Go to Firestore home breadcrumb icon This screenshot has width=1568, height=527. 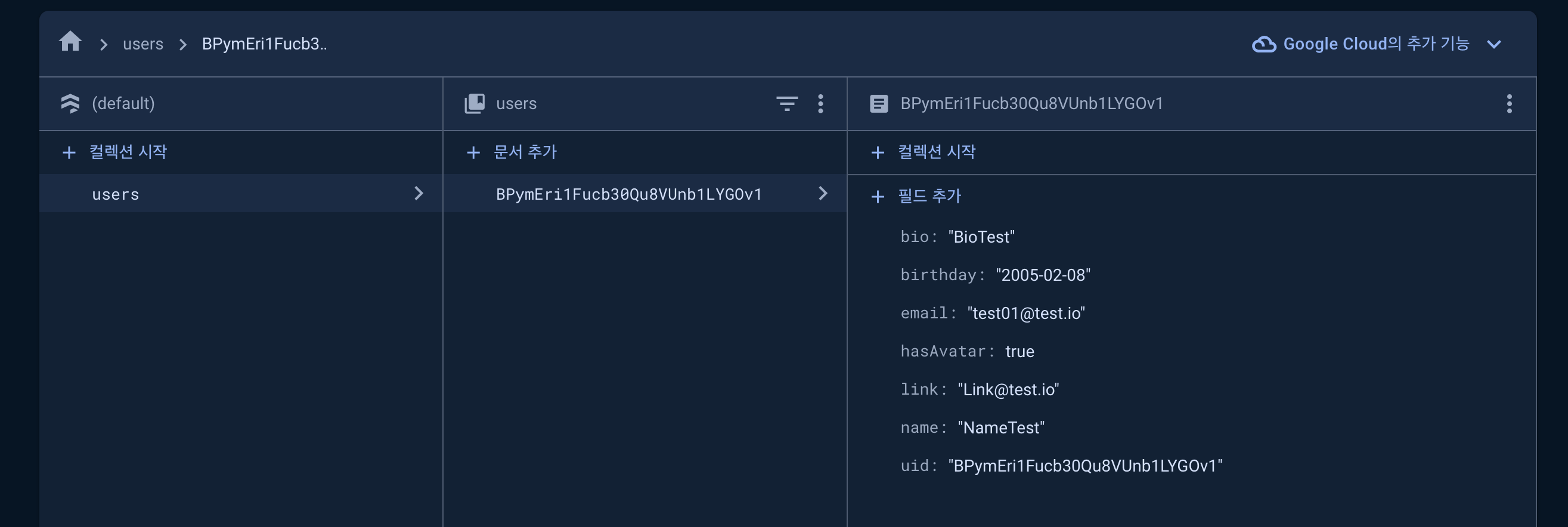(x=70, y=42)
